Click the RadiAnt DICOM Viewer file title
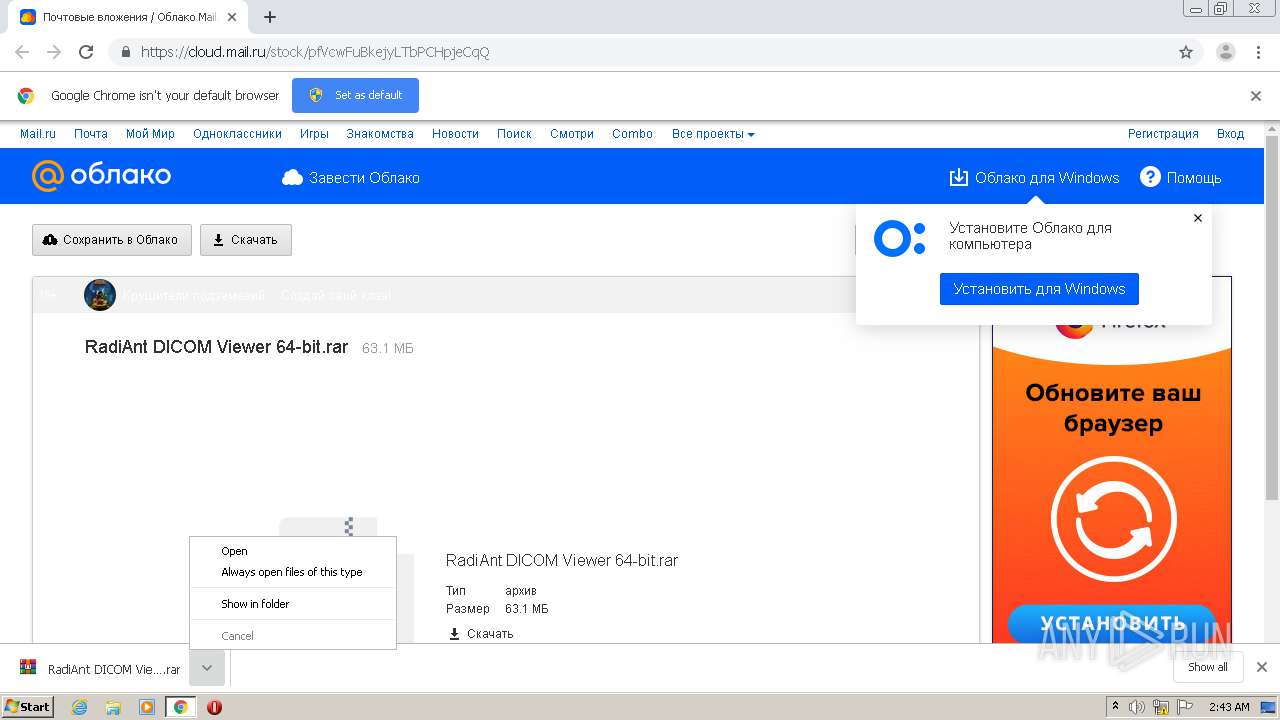This screenshot has height=720, width=1280. click(x=216, y=347)
